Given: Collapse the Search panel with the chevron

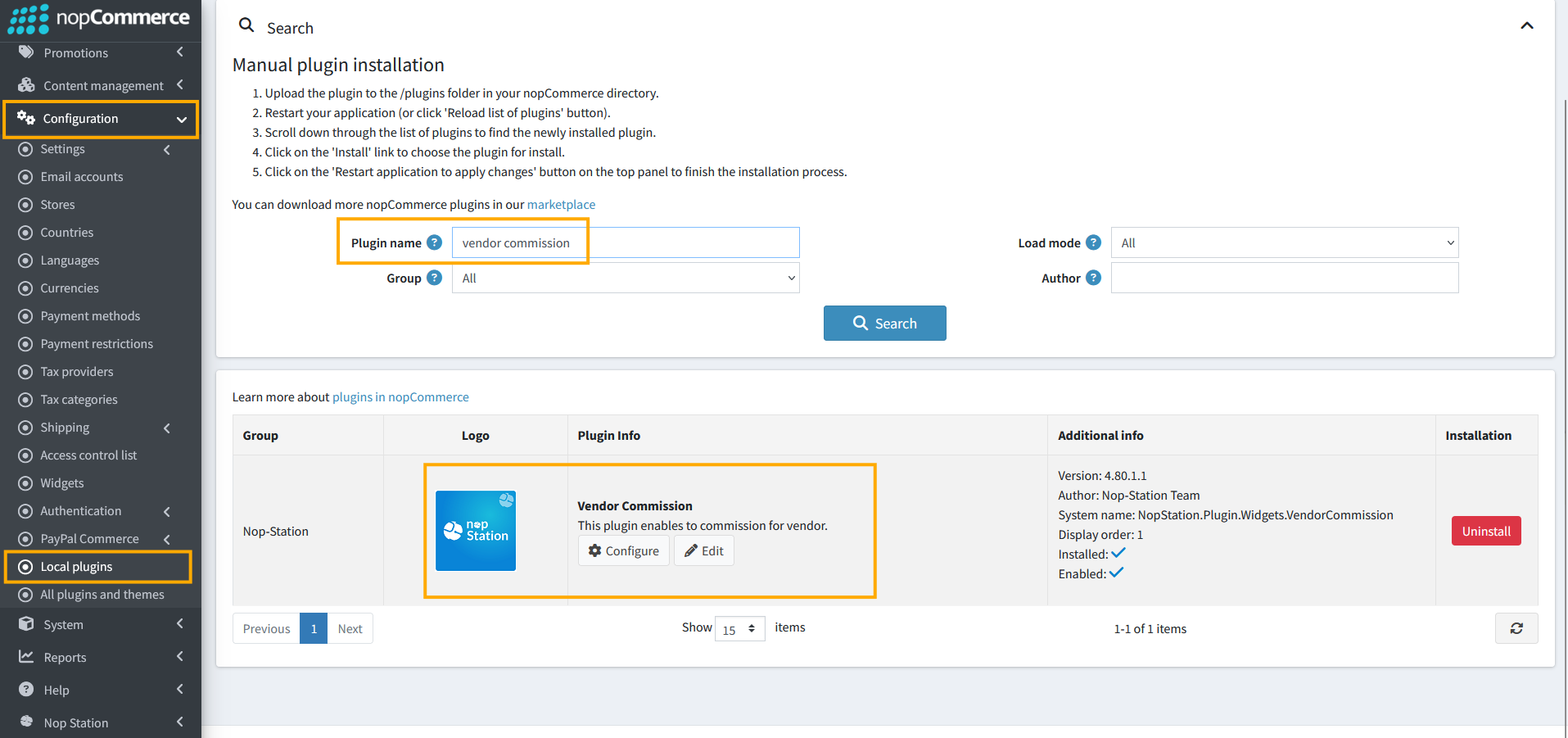Looking at the screenshot, I should 1527,25.
